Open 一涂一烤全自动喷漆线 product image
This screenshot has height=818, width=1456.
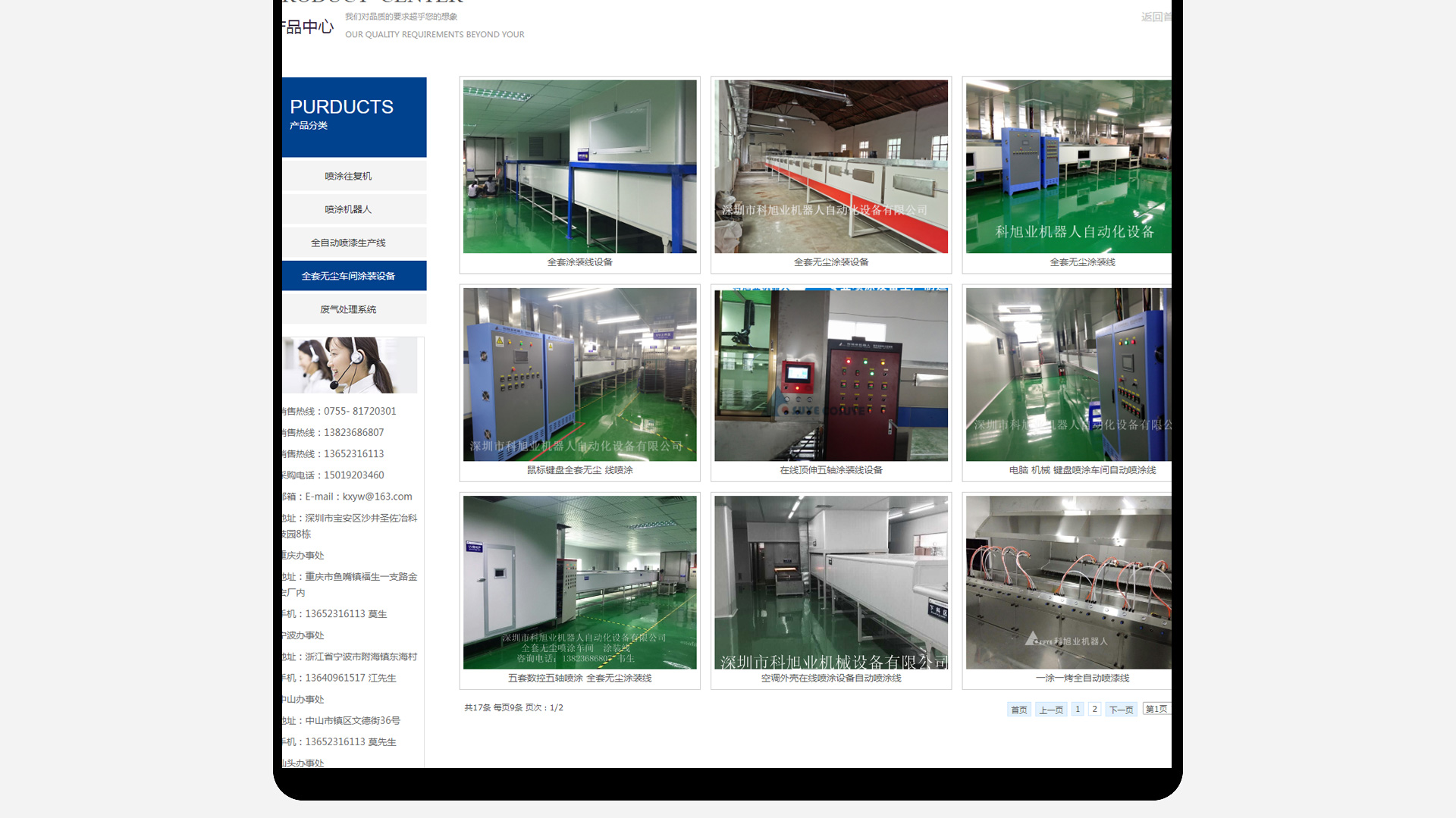[1068, 582]
